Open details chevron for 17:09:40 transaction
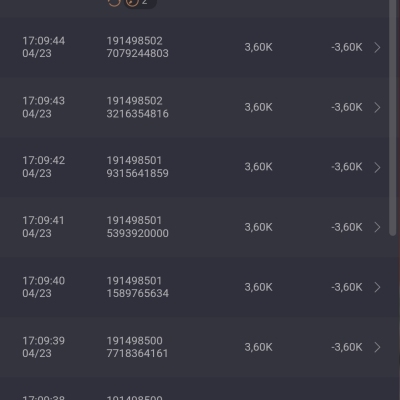400x400 pixels. pyautogui.click(x=377, y=287)
